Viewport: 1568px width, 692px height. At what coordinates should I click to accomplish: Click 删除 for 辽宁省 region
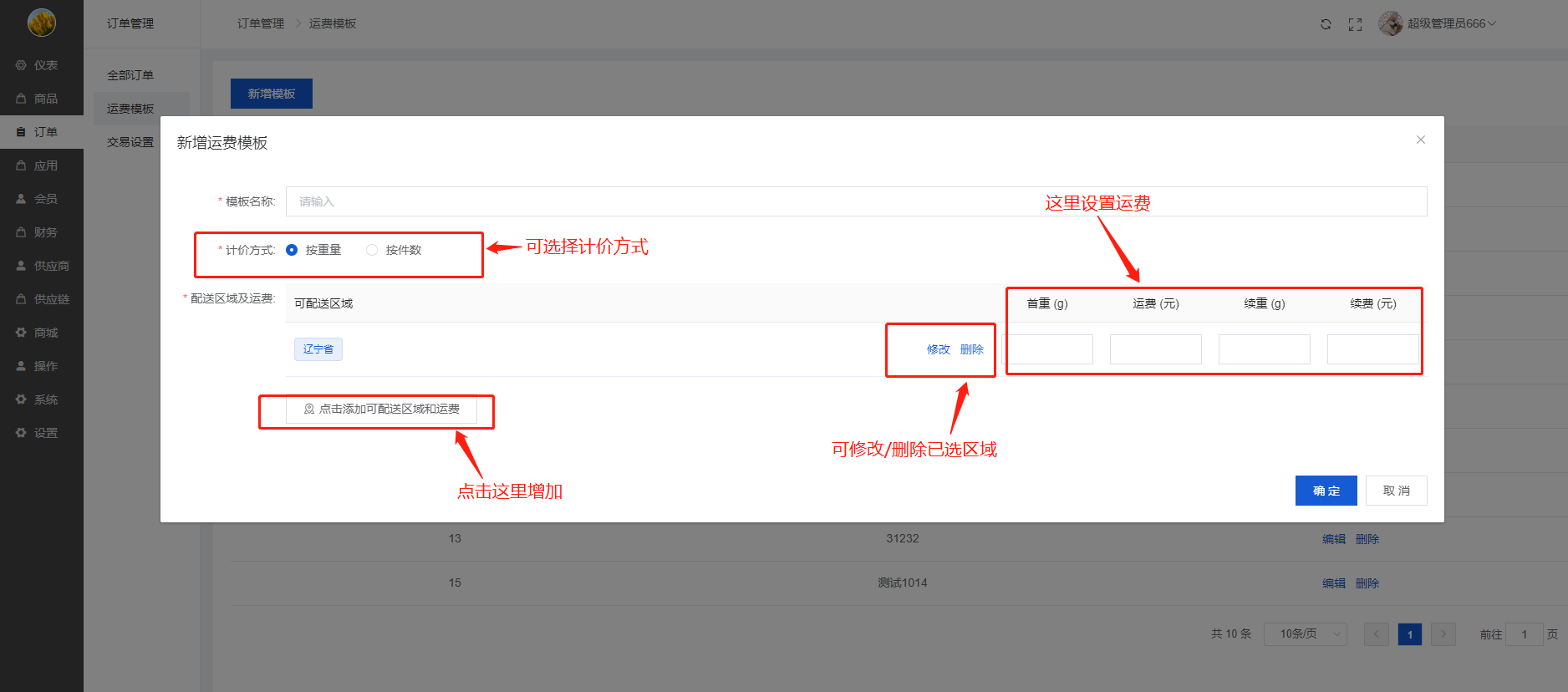coord(972,349)
